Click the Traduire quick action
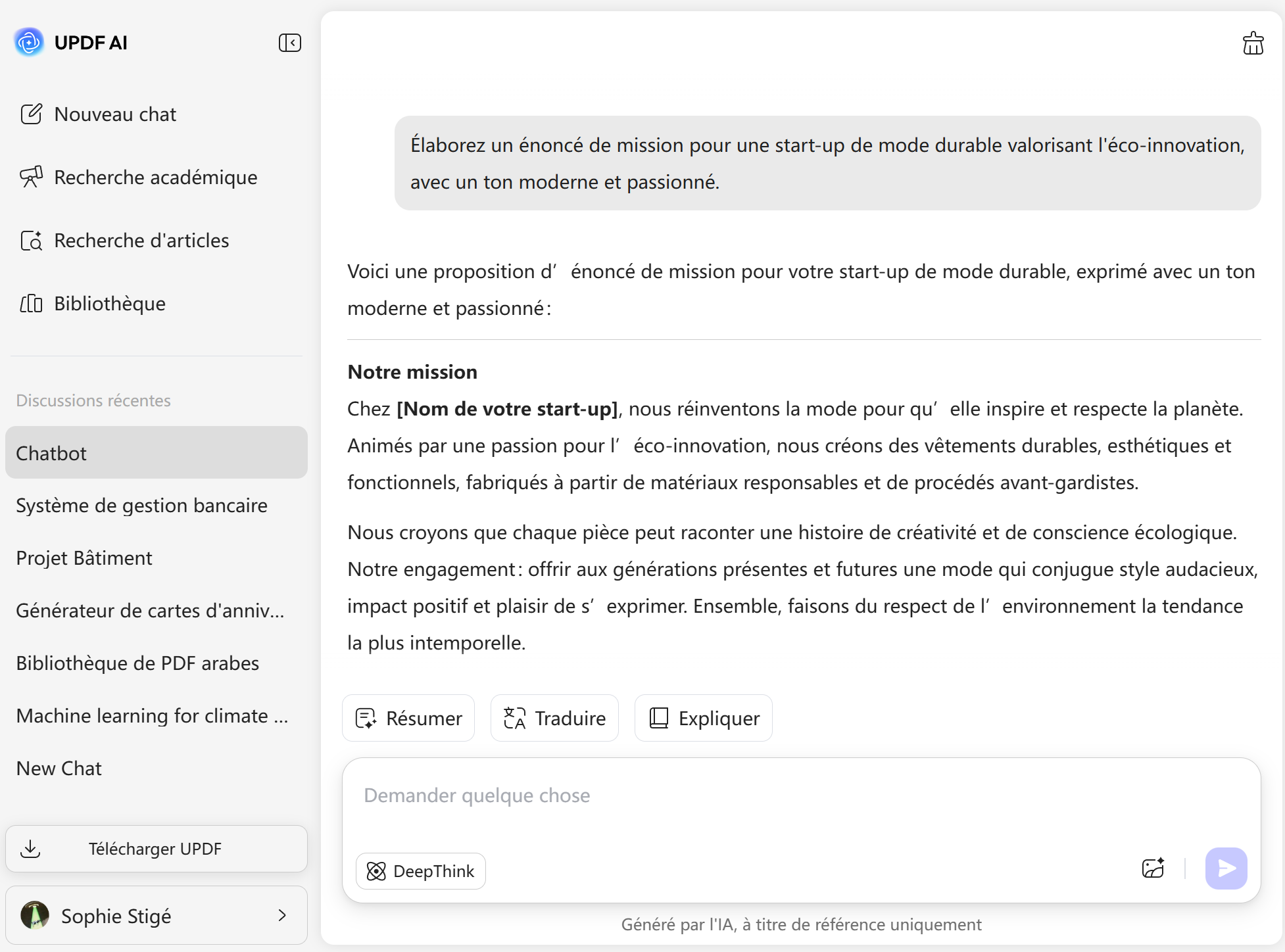1285x952 pixels. (x=554, y=718)
